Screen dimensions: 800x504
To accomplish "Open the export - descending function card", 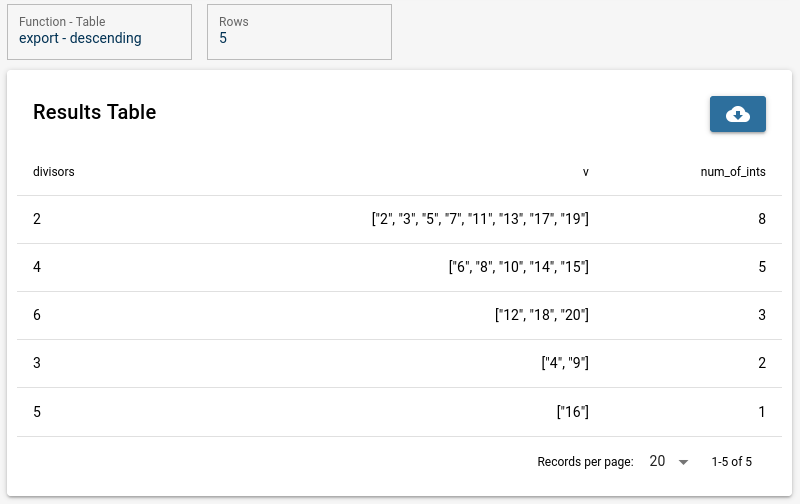I will 99,32.
